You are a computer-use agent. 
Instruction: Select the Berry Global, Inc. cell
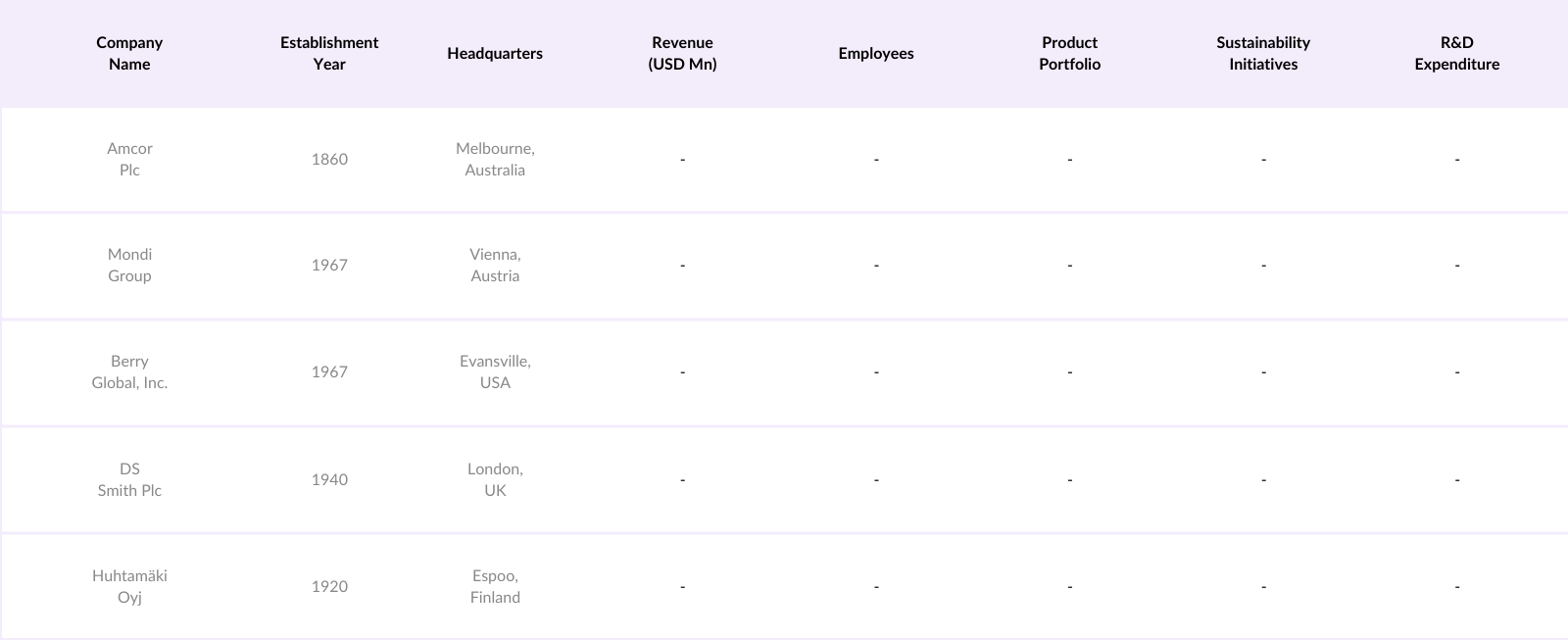point(129,371)
